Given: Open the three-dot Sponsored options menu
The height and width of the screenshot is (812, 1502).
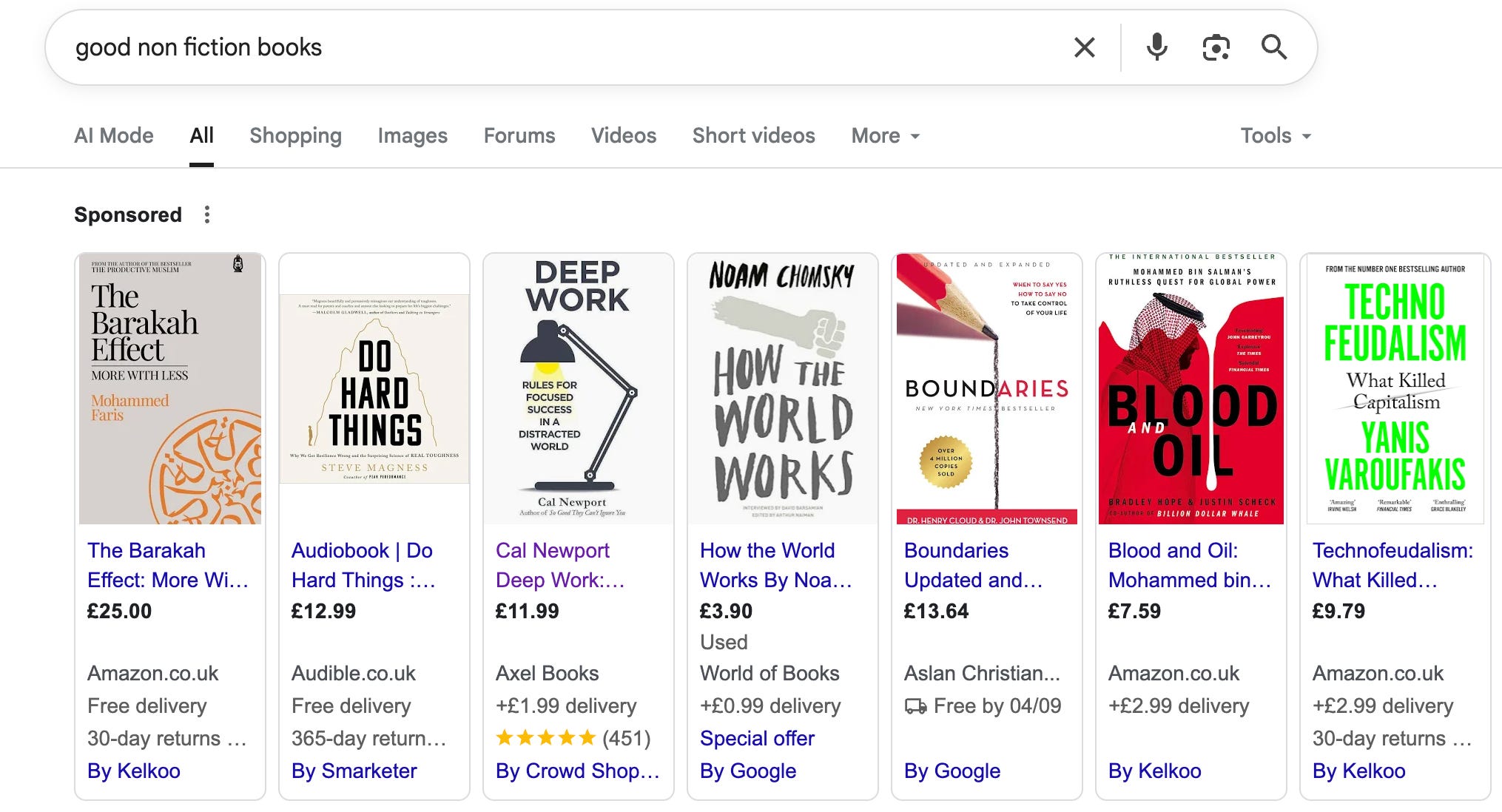Looking at the screenshot, I should pos(207,214).
